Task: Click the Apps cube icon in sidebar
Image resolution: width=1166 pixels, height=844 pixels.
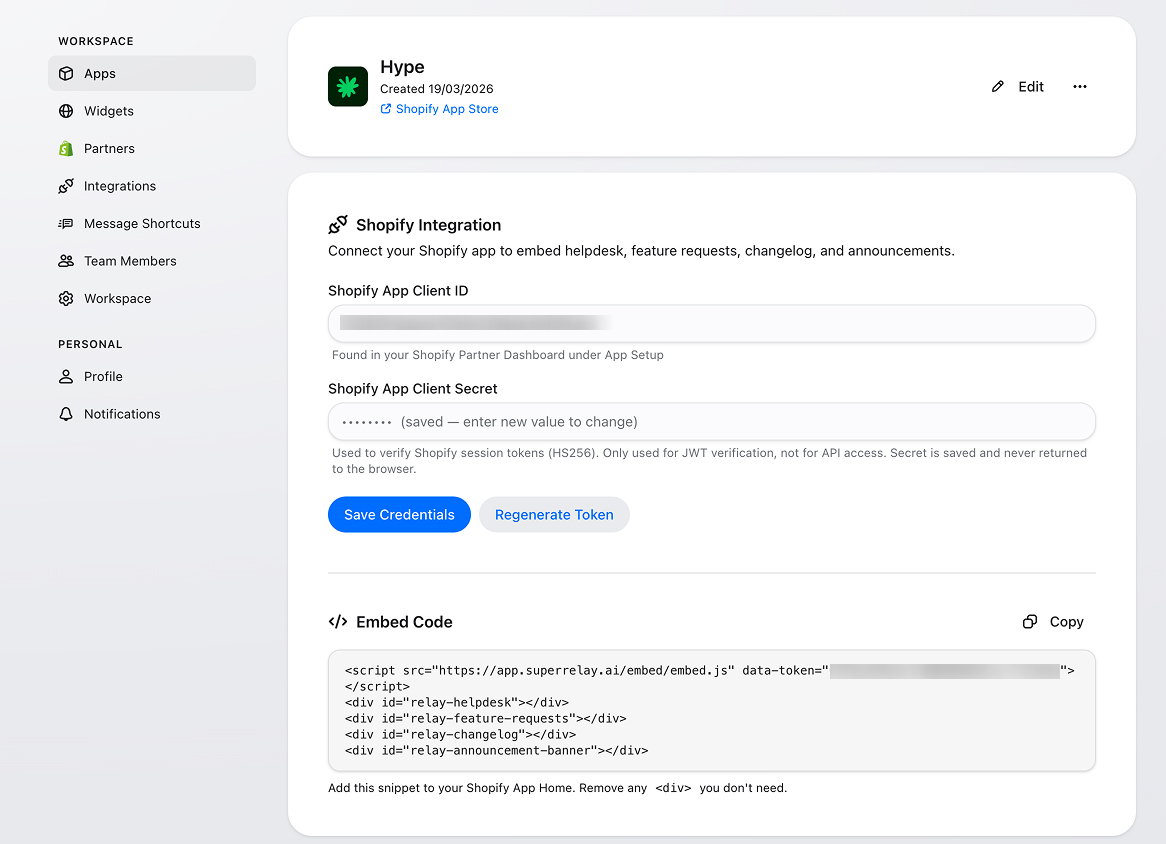Action: coord(66,74)
